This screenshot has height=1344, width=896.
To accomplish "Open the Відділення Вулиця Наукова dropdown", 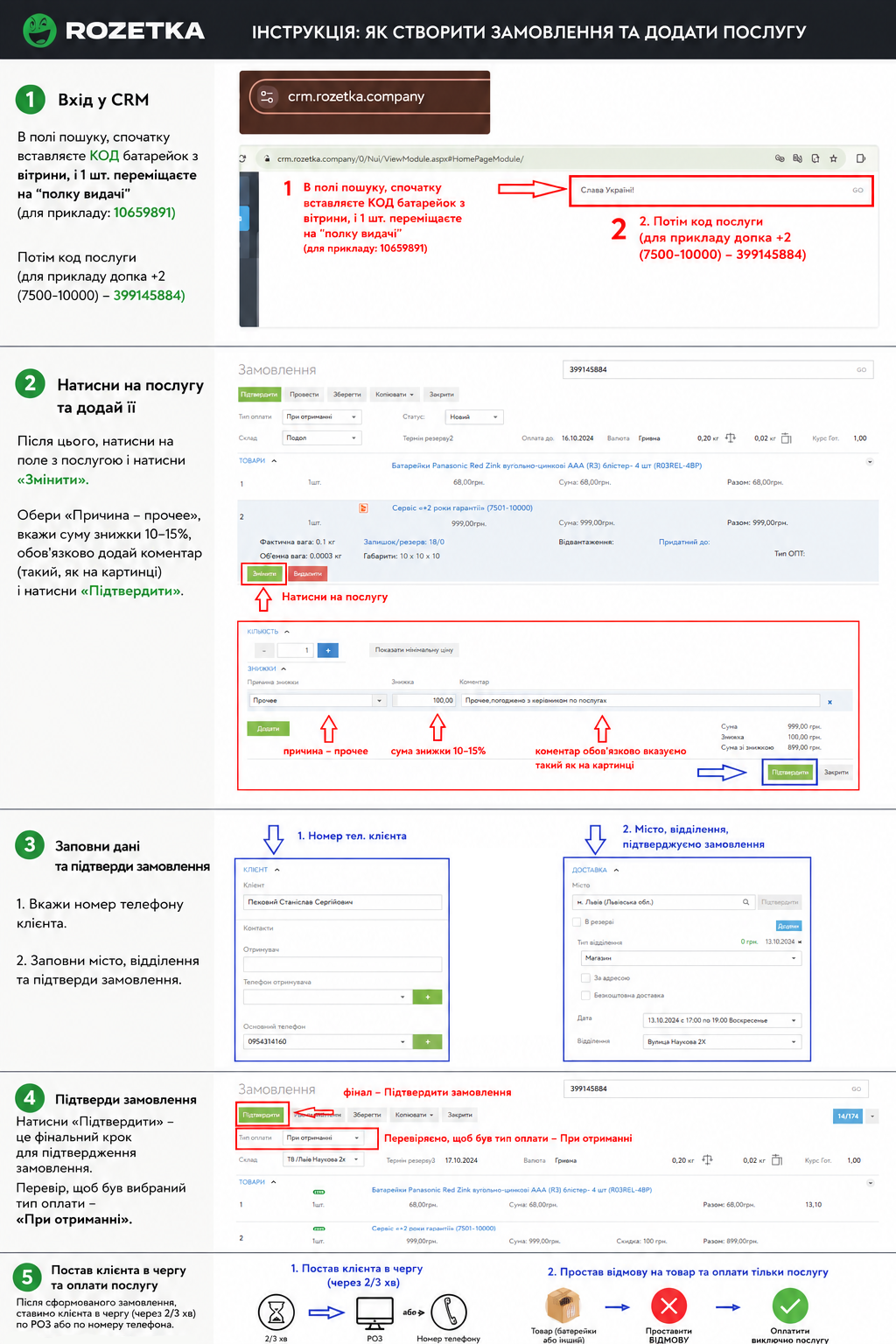I will point(722,1041).
